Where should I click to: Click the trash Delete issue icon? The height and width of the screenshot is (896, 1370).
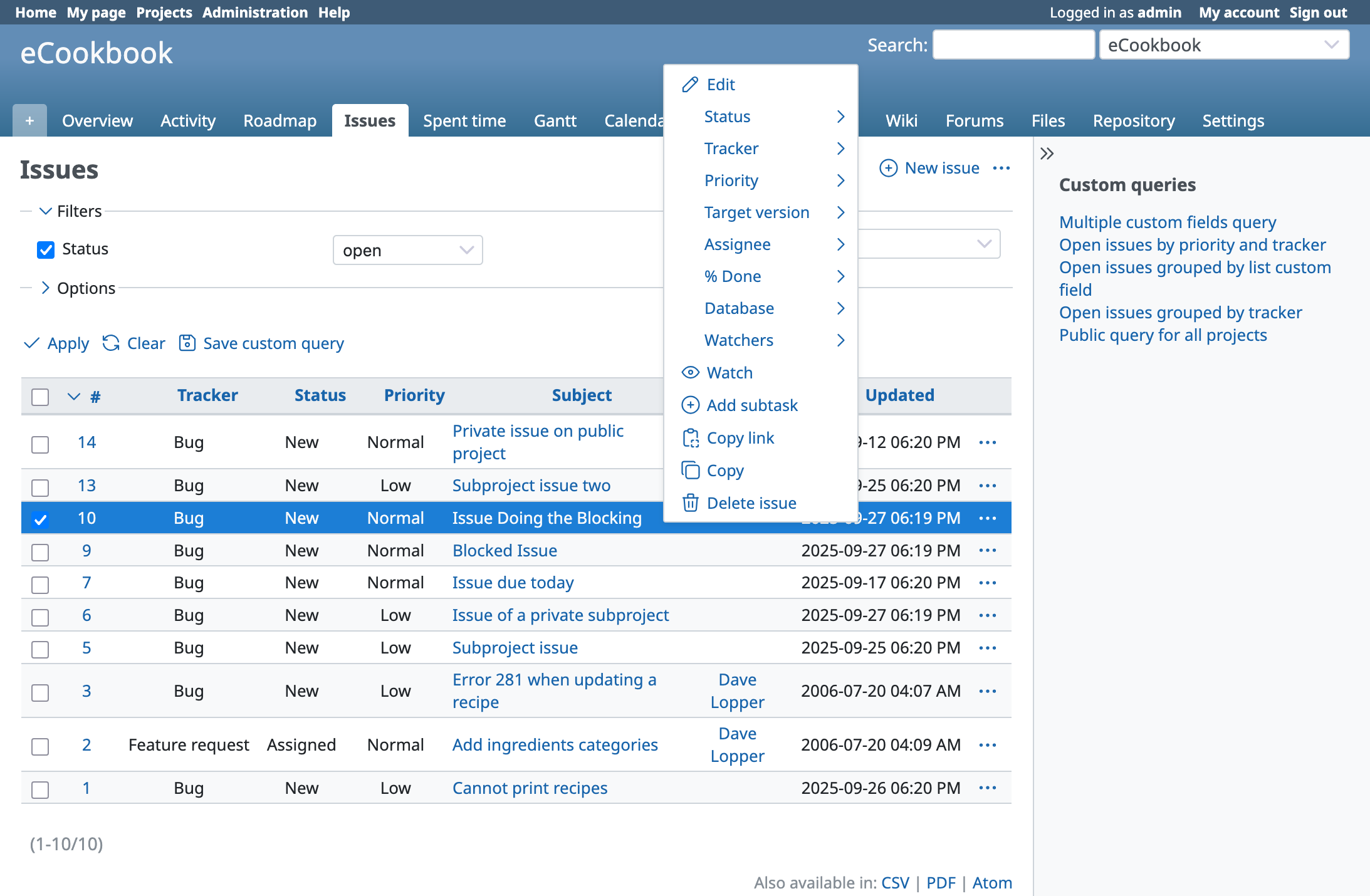coord(690,503)
